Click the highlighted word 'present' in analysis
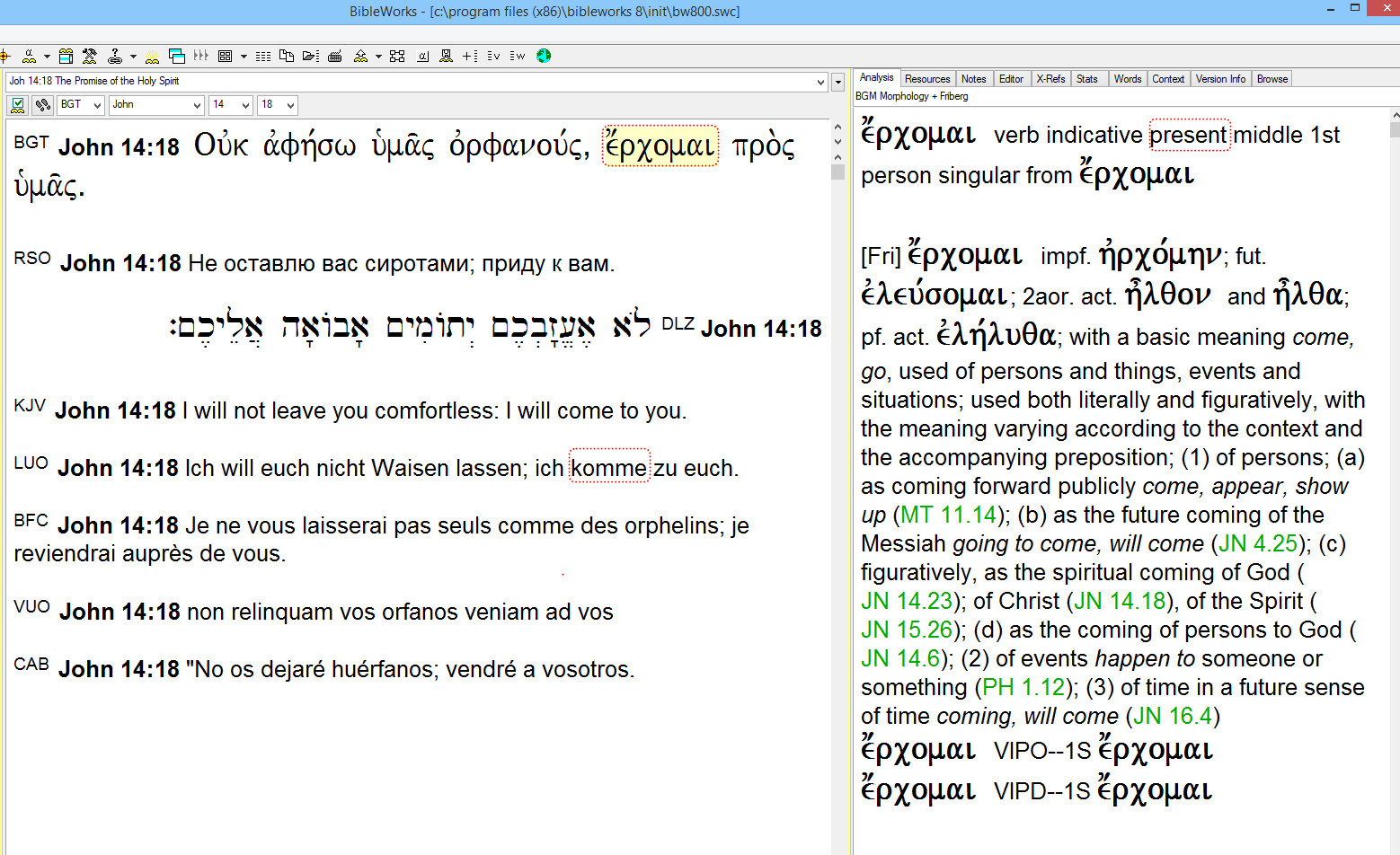The height and width of the screenshot is (855, 1400). [1189, 135]
